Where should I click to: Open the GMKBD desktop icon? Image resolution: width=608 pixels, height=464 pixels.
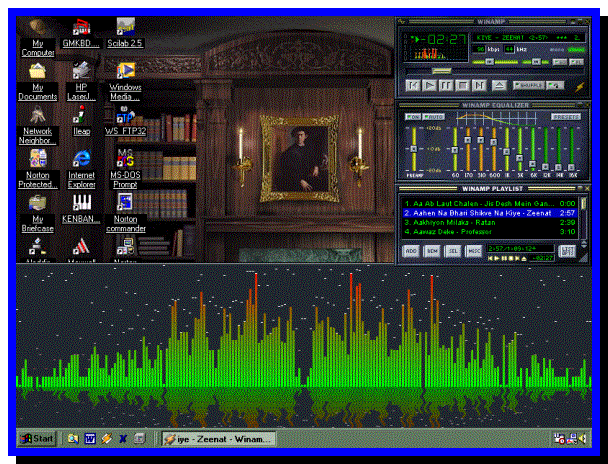(x=81, y=34)
